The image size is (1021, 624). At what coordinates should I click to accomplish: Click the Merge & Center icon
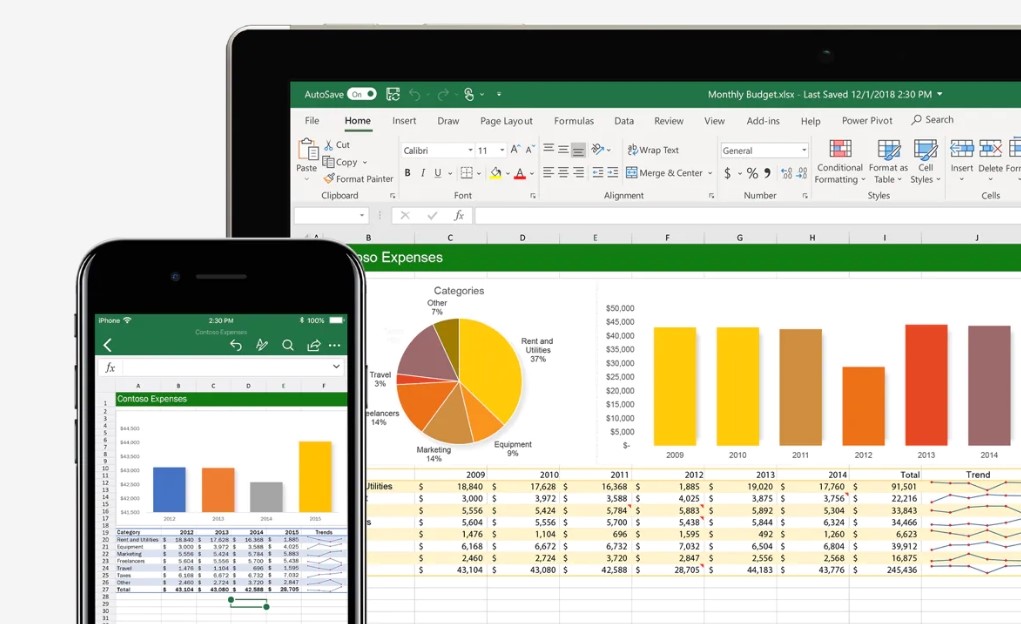tap(632, 173)
